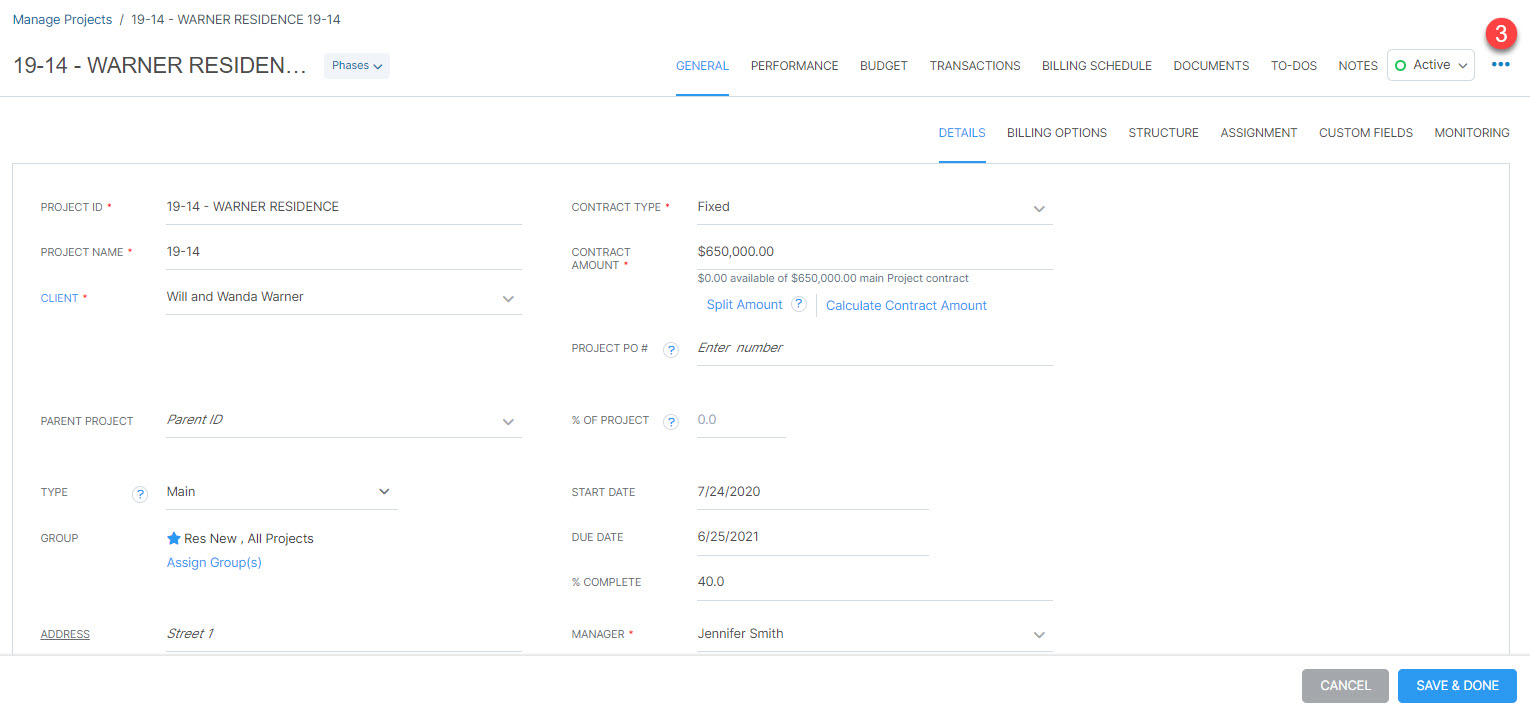Viewport: 1530px width, 706px height.
Task: Open the BILLING OPTIONS sub-tab
Action: [1056, 132]
